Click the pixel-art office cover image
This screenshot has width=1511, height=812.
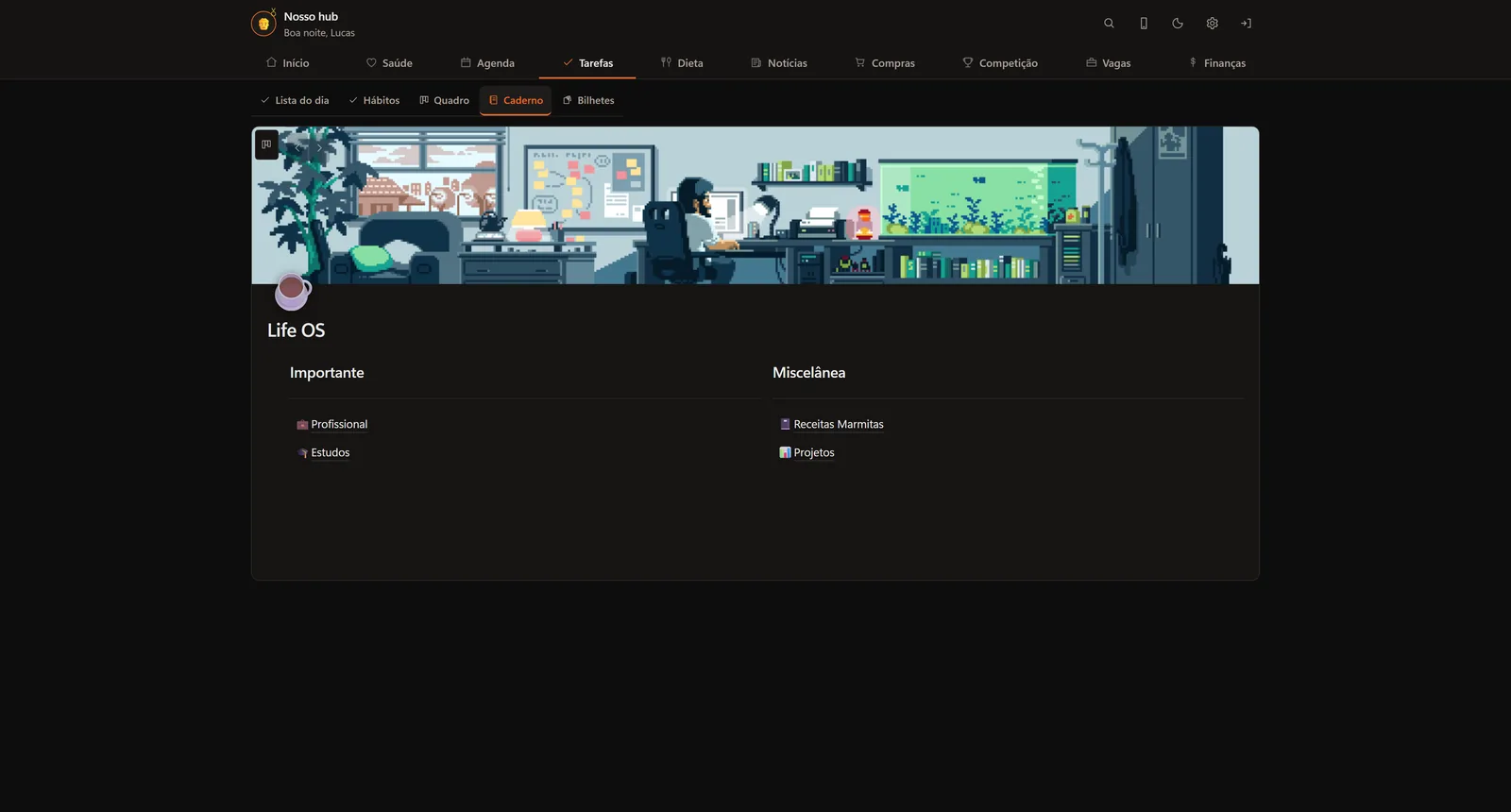pyautogui.click(x=755, y=205)
